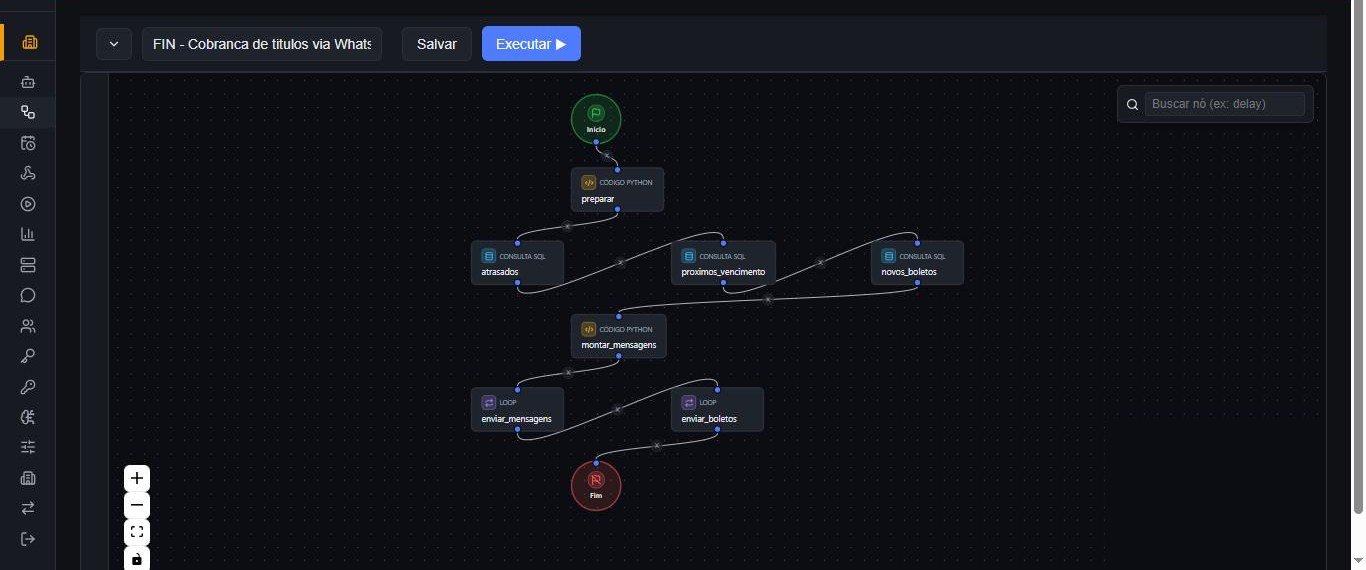Select the 'montar_mensagens' Python code node
The height and width of the screenshot is (570, 1366).
(x=618, y=335)
